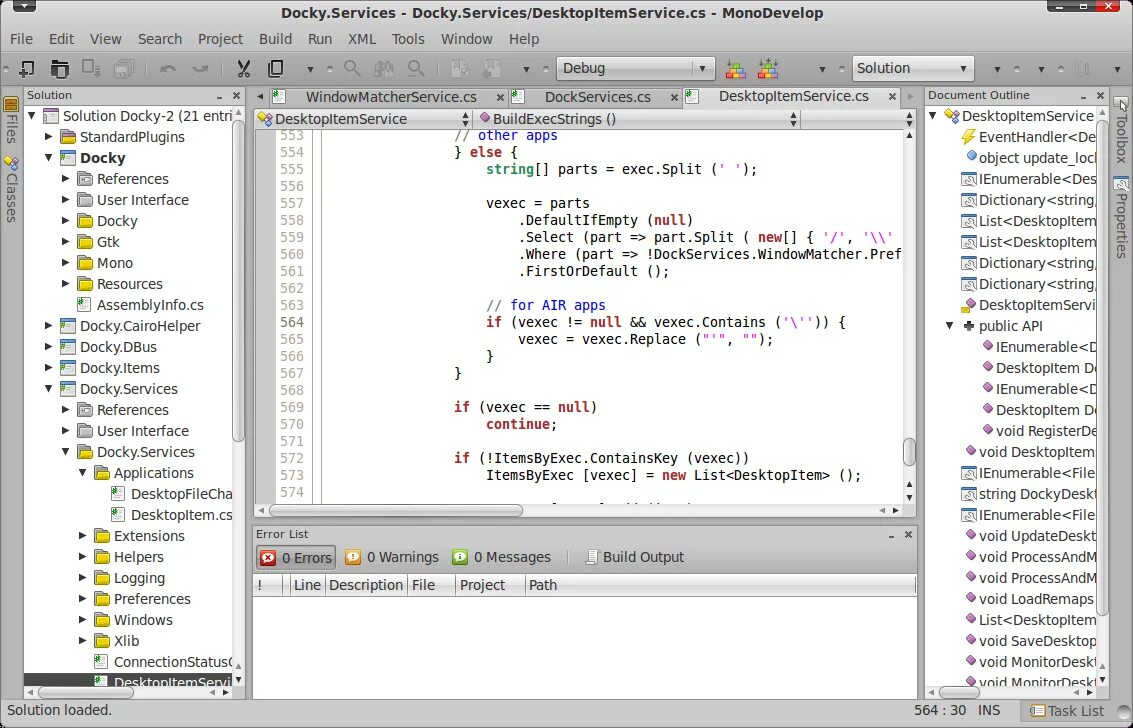Toggle the 0 Warnings filter button
The width and height of the screenshot is (1133, 728).
tap(392, 557)
